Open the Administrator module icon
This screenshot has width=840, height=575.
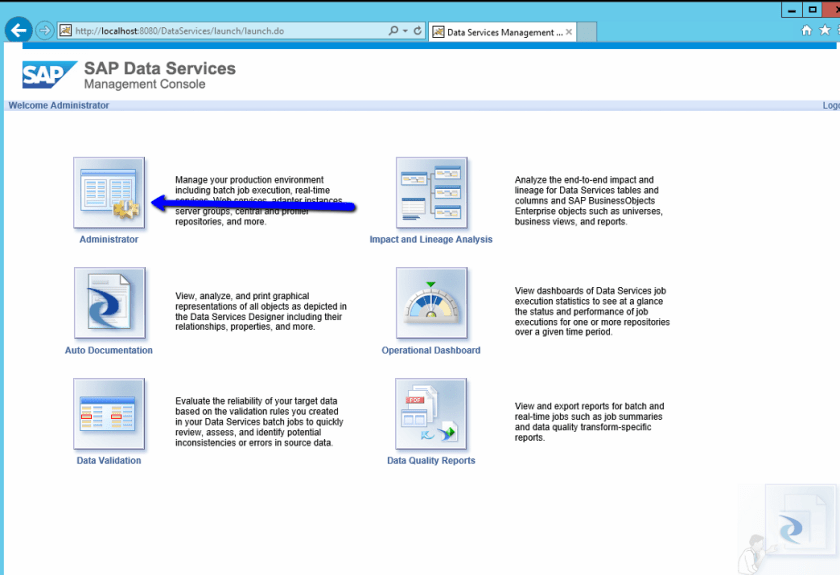pos(109,193)
